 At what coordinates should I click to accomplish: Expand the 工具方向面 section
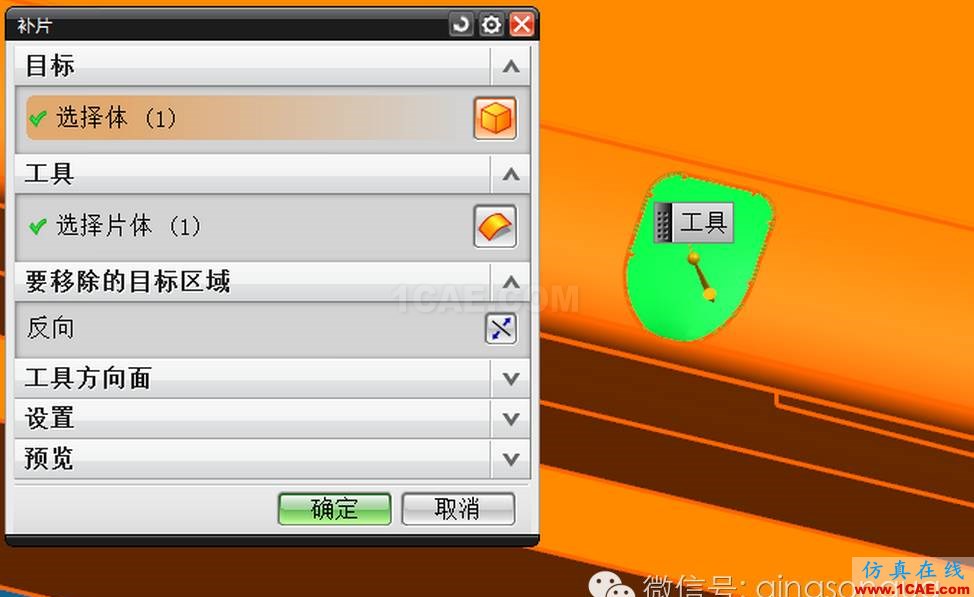(x=511, y=378)
